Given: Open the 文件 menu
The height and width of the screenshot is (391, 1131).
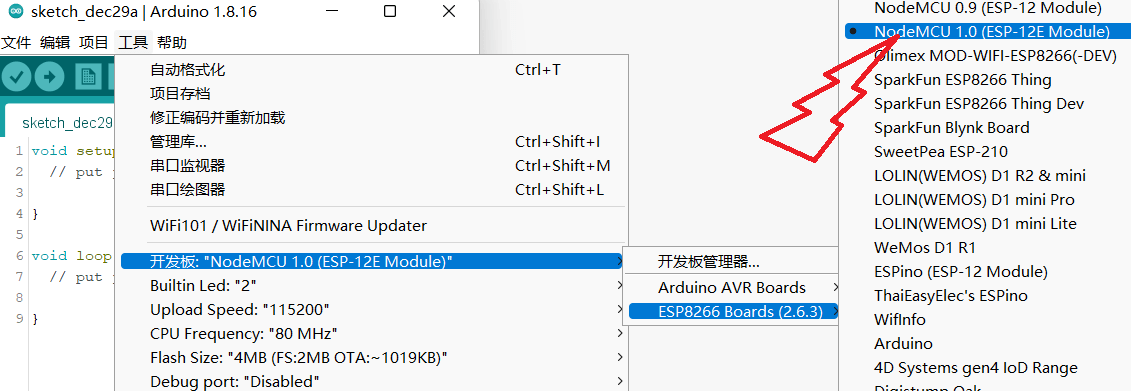Looking at the screenshot, I should (16, 42).
